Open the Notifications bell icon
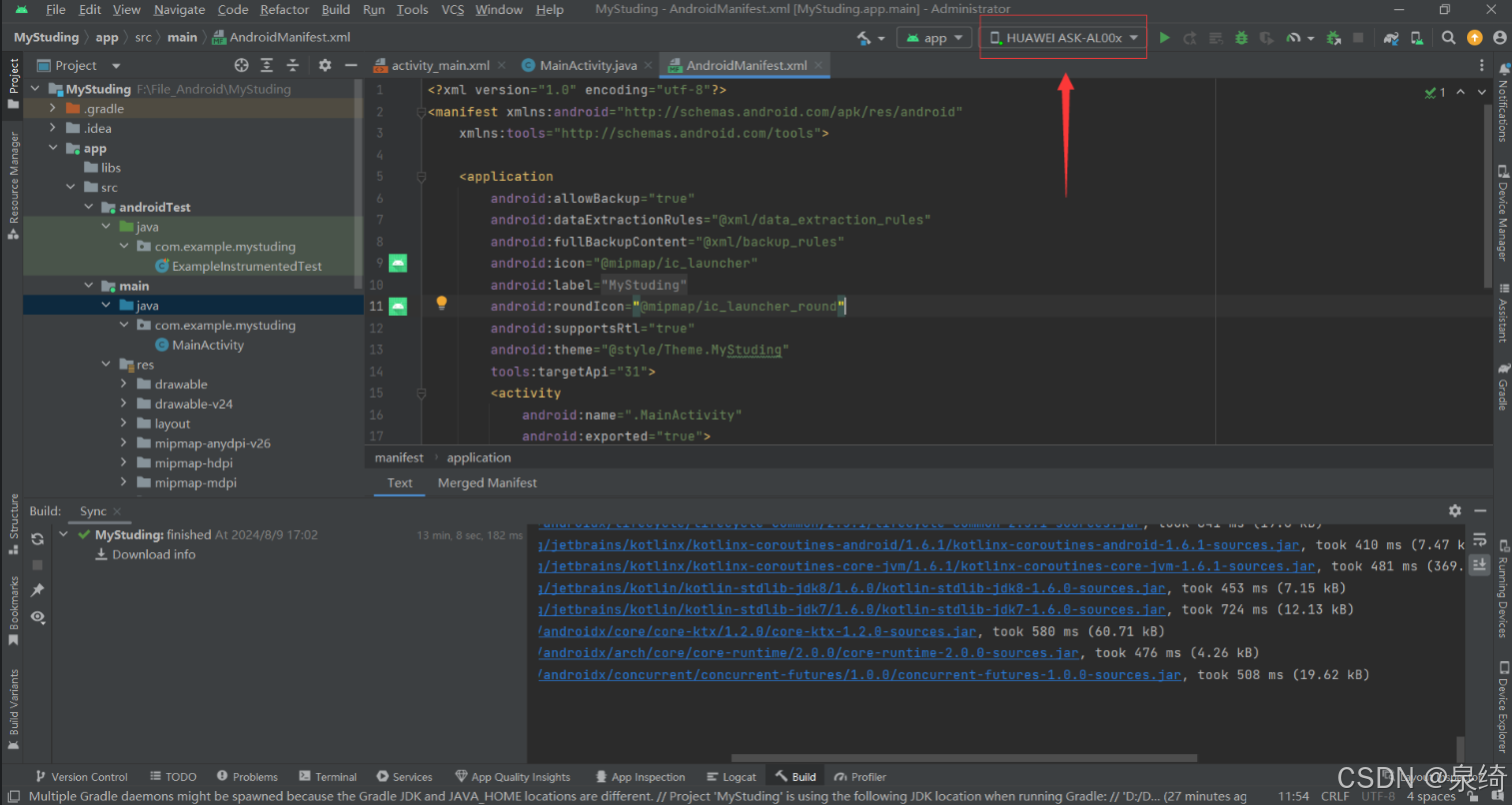Viewport: 1512px width, 805px height. tap(1503, 69)
